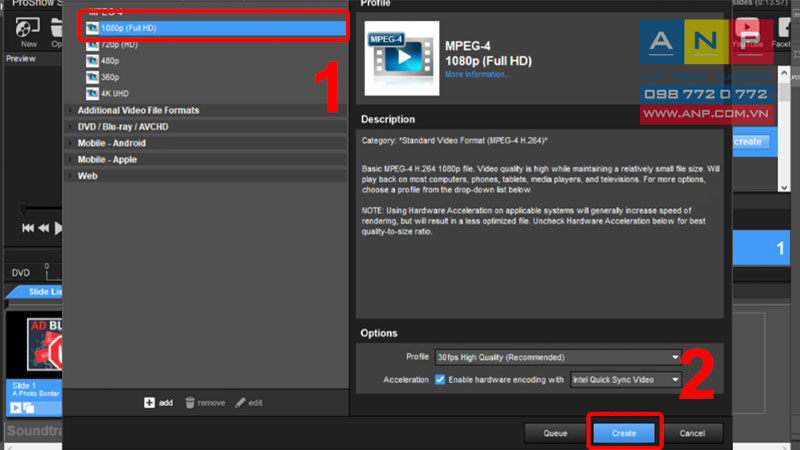Expand the Web category

[206, 176]
